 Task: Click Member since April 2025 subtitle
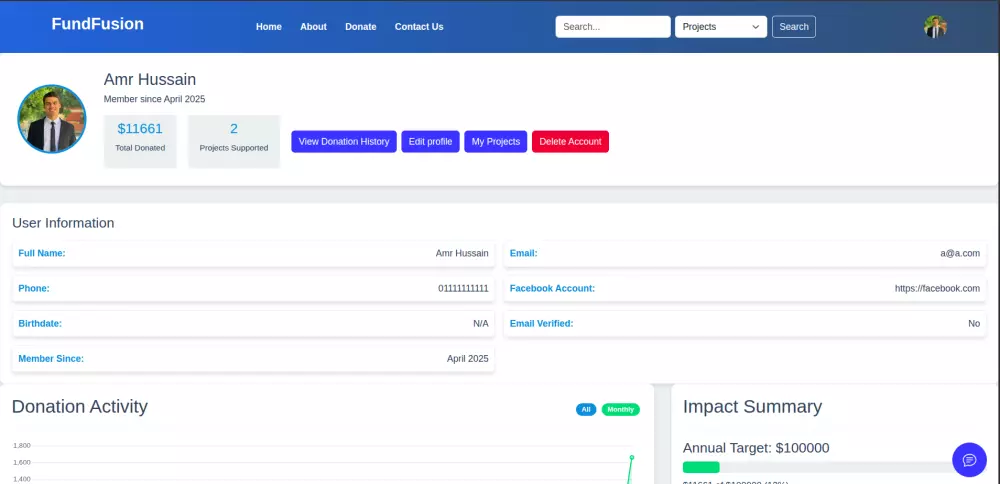pyautogui.click(x=154, y=99)
